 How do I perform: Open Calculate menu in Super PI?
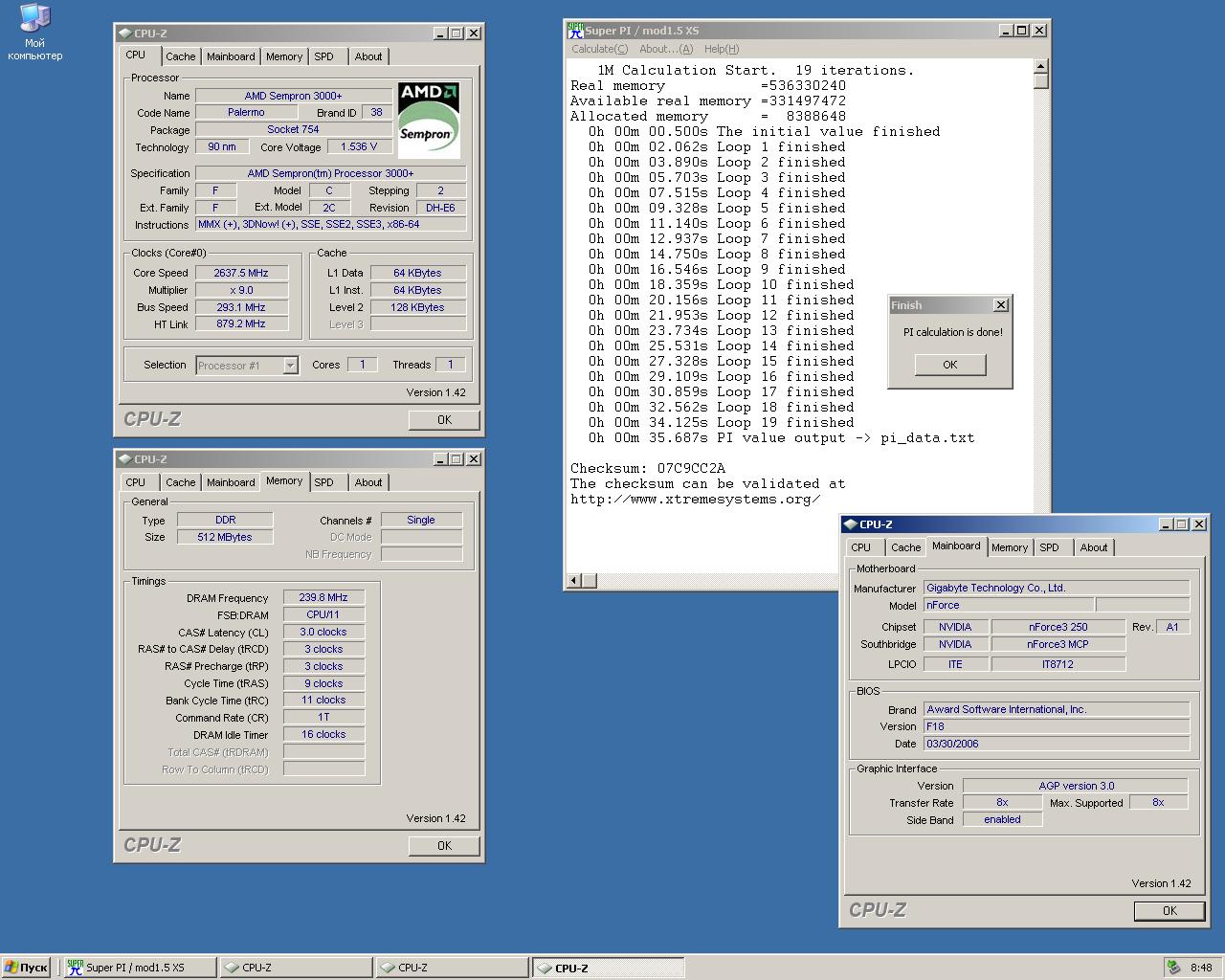[599, 49]
